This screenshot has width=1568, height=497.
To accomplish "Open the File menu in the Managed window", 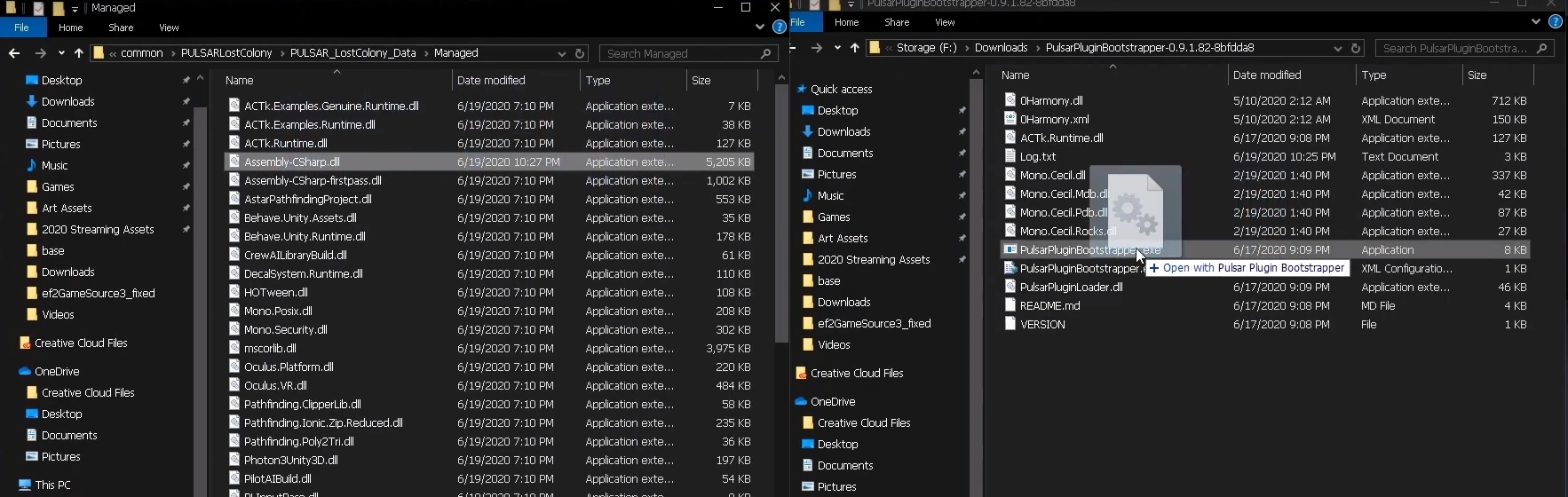I will pos(21,28).
